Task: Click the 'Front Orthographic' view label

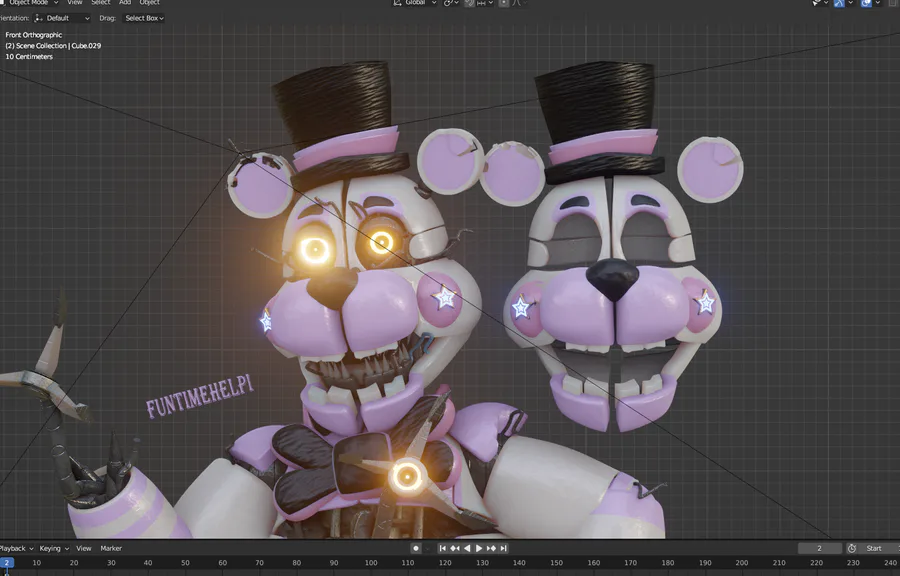Action: tap(34, 35)
